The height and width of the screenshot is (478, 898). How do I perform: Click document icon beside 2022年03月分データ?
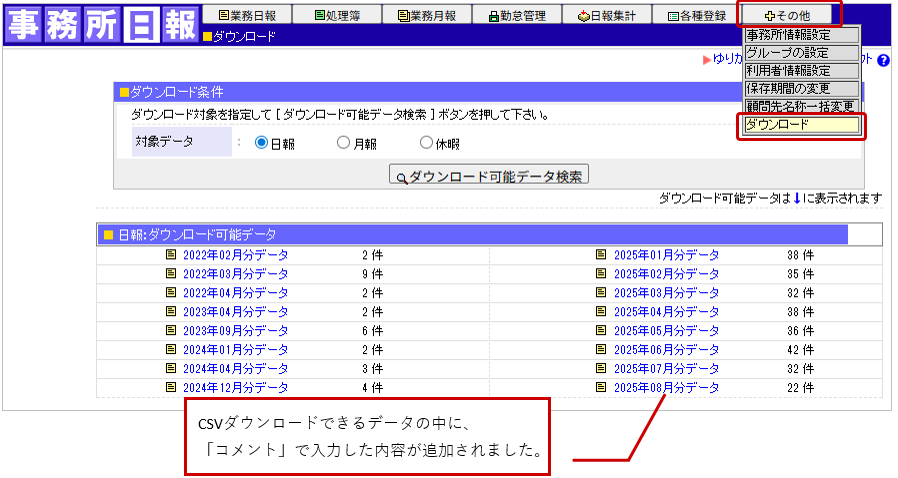(x=171, y=273)
